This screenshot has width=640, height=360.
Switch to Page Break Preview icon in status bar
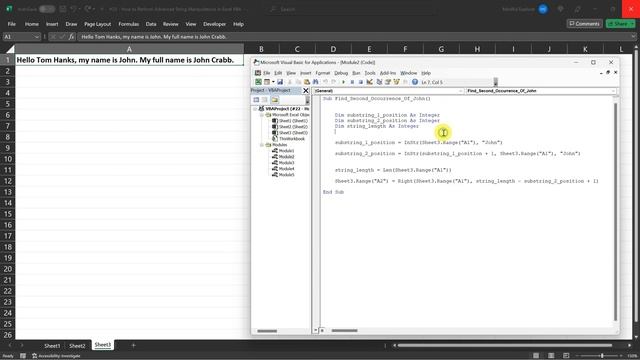click(x=566, y=356)
